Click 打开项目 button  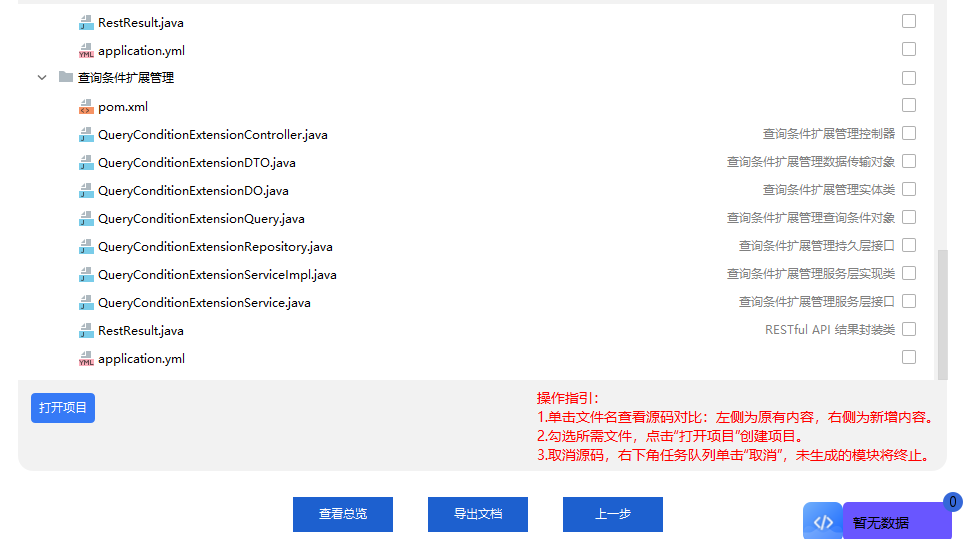coord(63,408)
